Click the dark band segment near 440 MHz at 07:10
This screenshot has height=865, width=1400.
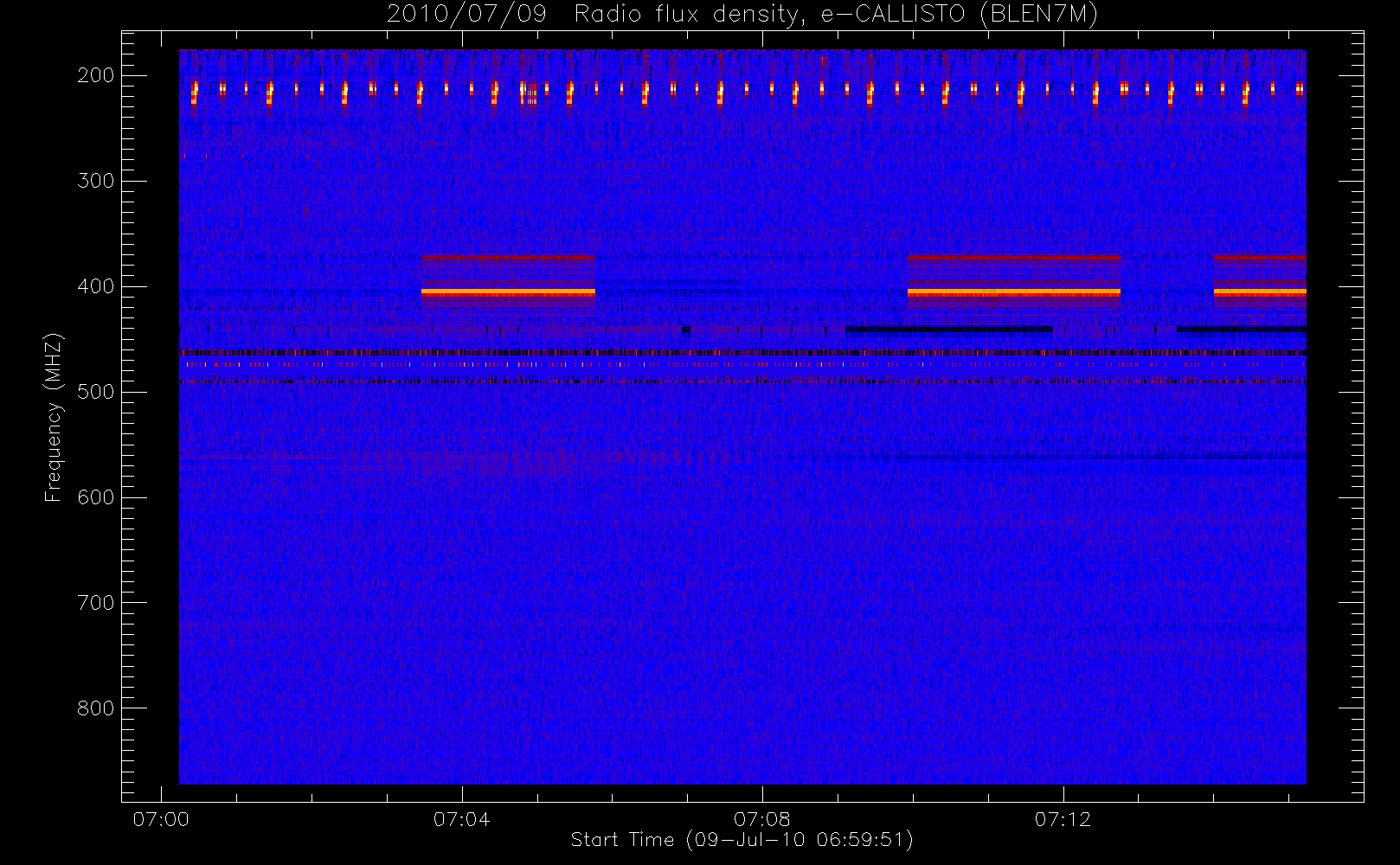949,329
